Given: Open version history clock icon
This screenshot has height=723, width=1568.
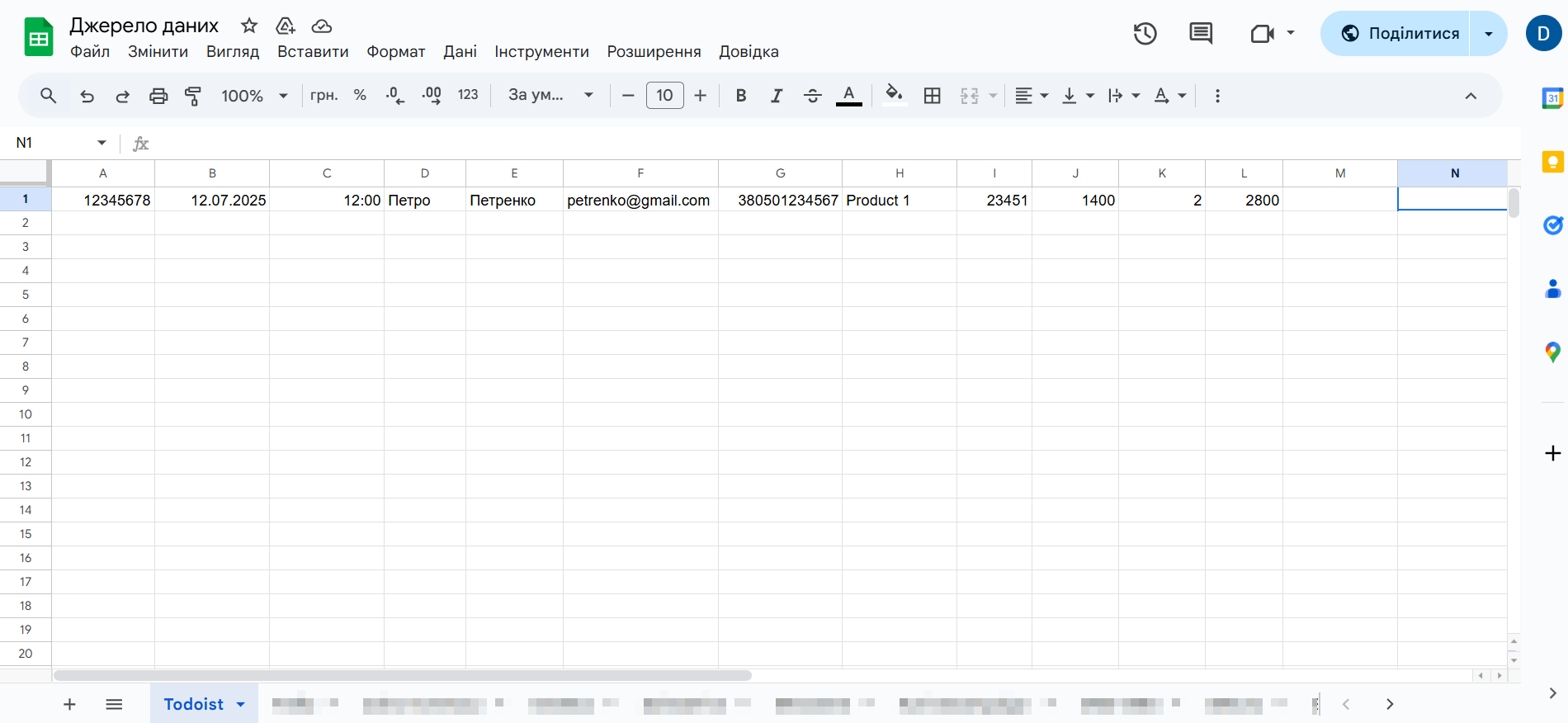Looking at the screenshot, I should pos(1145,34).
